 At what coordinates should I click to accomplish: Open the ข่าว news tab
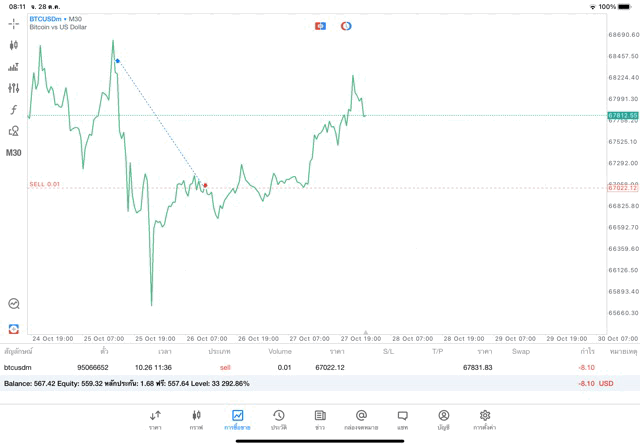pos(320,419)
